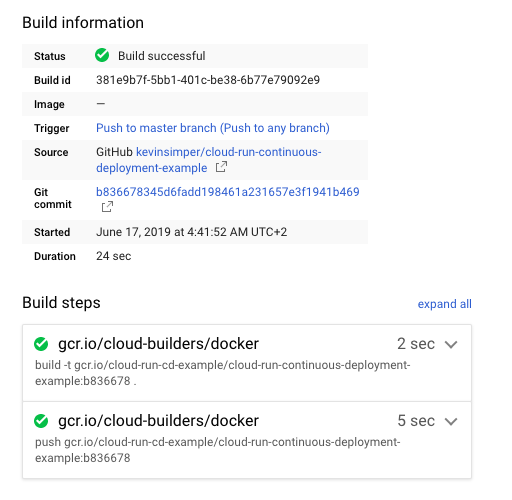Click the docker build -t command text
This screenshot has height=500, width=512.
(x=223, y=373)
